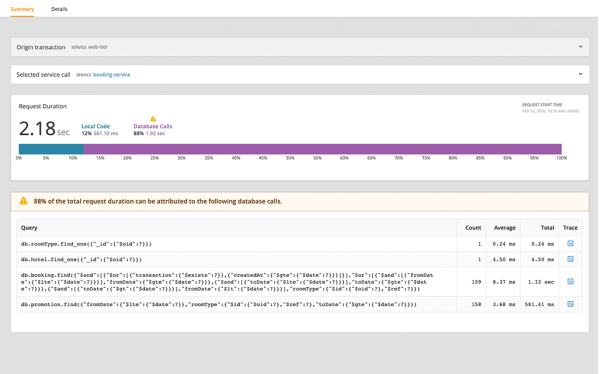Screen dimensions: 599x374
Task: Click blue Local Code bar segment
Action: coord(51,149)
